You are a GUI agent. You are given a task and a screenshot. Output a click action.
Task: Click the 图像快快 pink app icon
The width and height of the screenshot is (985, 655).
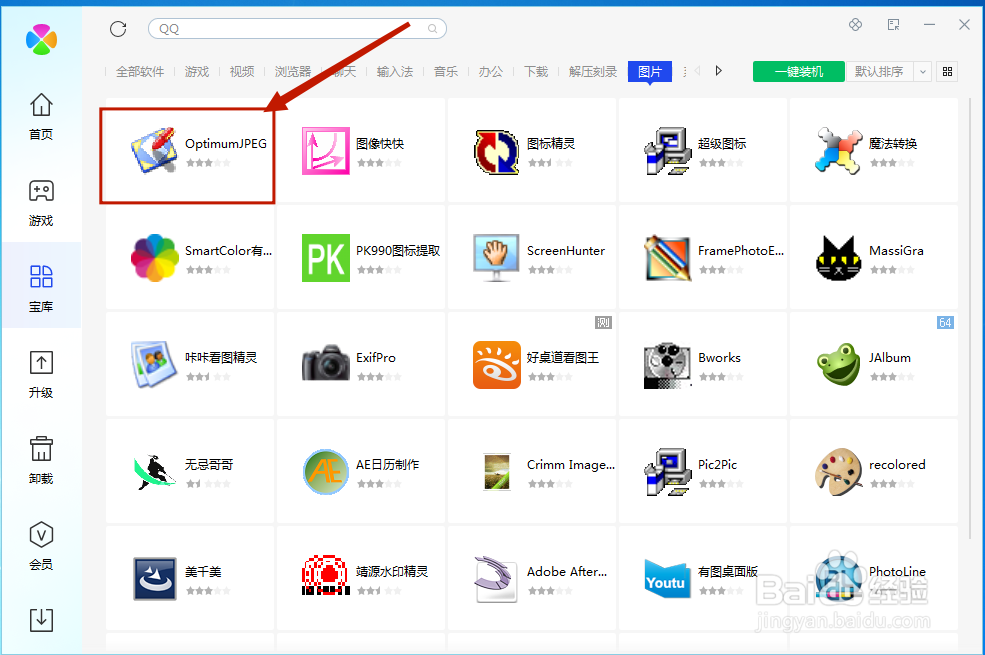click(325, 151)
